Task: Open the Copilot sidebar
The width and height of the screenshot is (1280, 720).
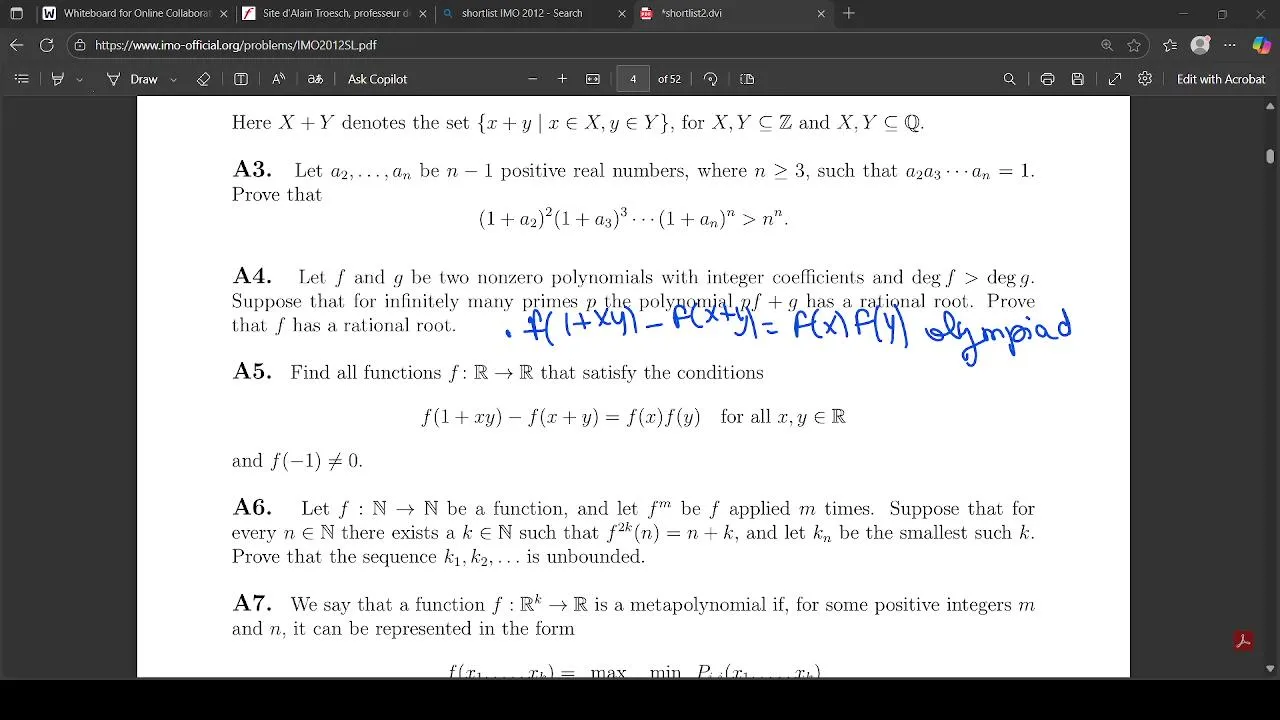Action: click(x=1261, y=45)
